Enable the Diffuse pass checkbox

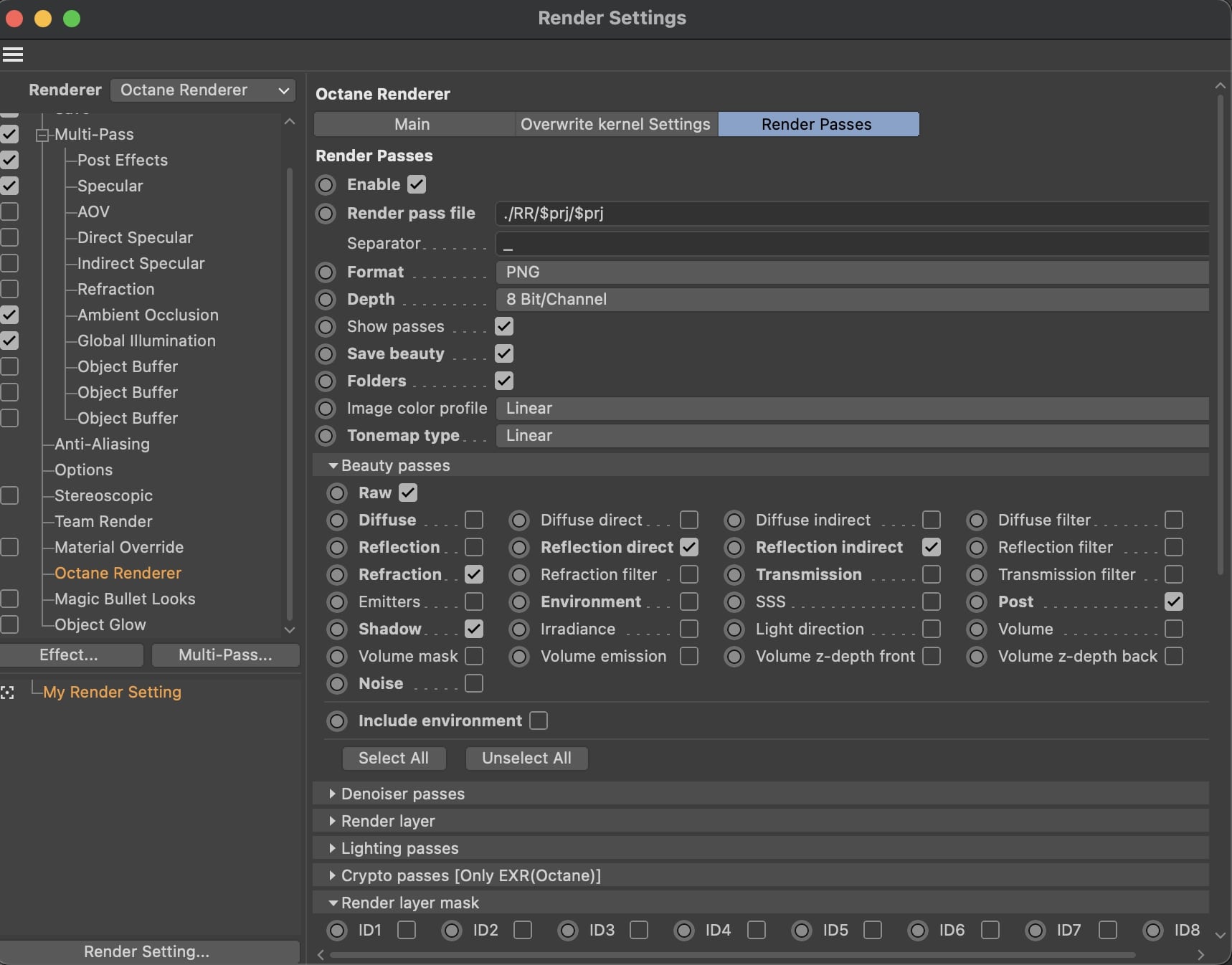[474, 520]
